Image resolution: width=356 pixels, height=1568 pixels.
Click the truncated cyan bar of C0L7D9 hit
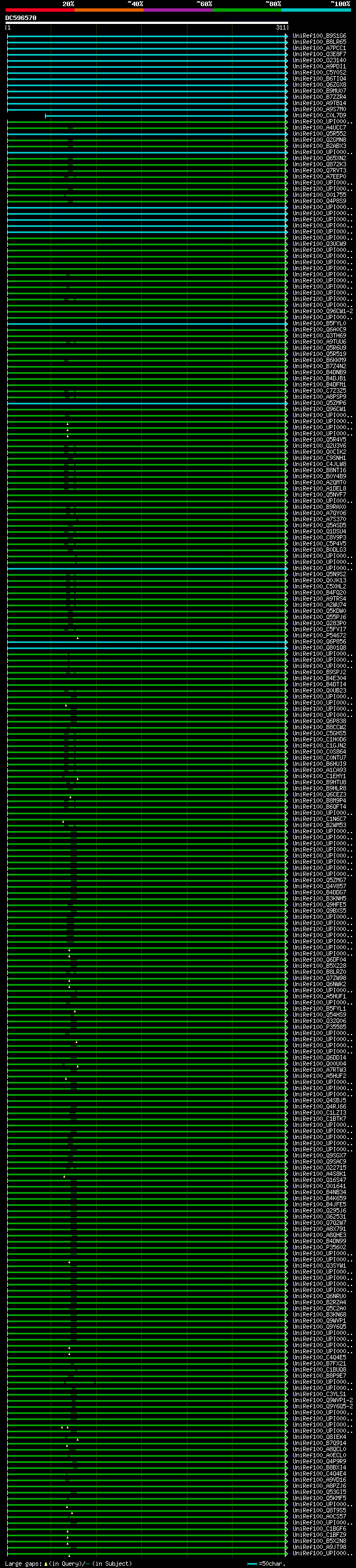pyautogui.click(x=166, y=116)
